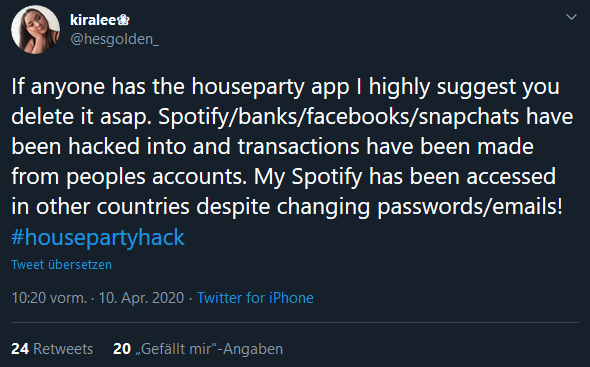Click Tweet übersetzen to translate
590x367 pixels.
click(x=61, y=265)
